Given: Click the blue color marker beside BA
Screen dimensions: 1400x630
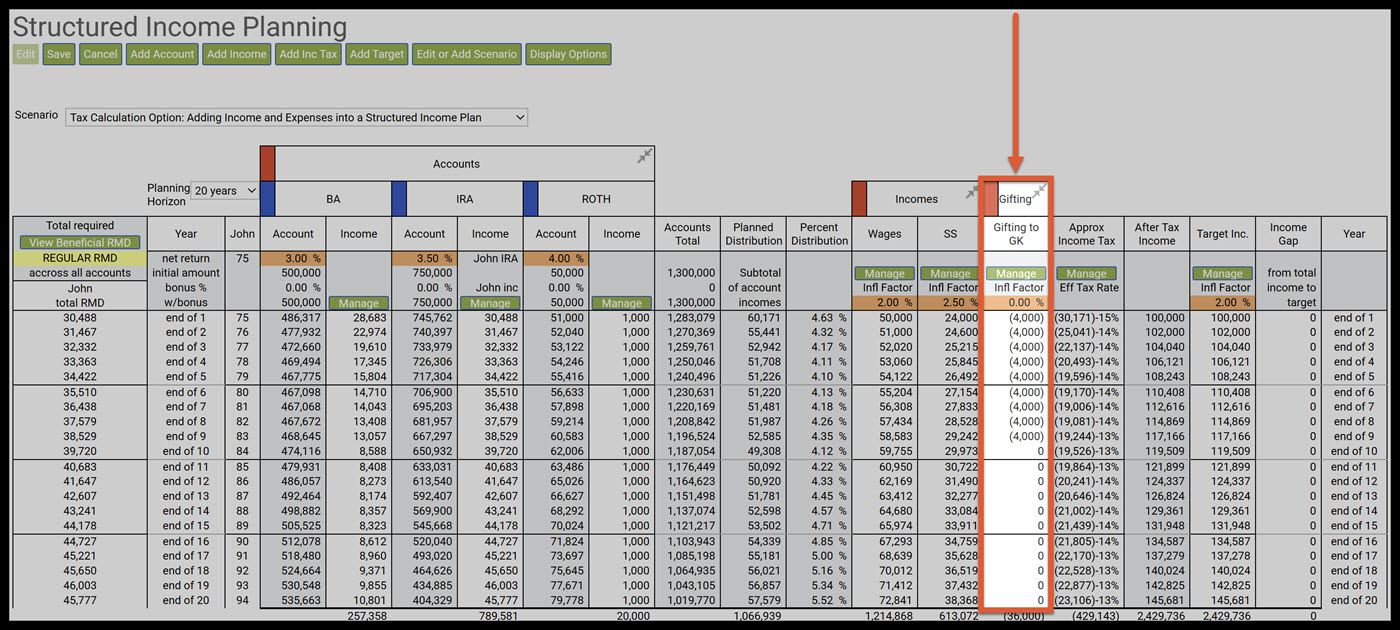Looking at the screenshot, I should pos(267,198).
